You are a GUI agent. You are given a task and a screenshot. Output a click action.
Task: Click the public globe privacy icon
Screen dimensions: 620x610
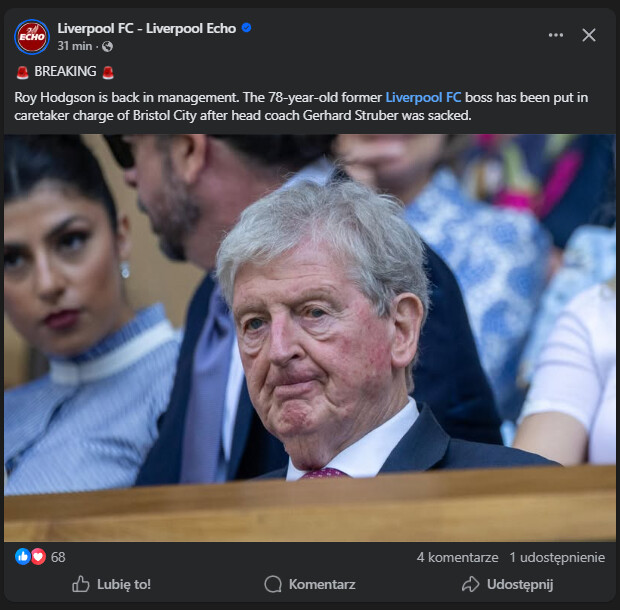[x=107, y=47]
